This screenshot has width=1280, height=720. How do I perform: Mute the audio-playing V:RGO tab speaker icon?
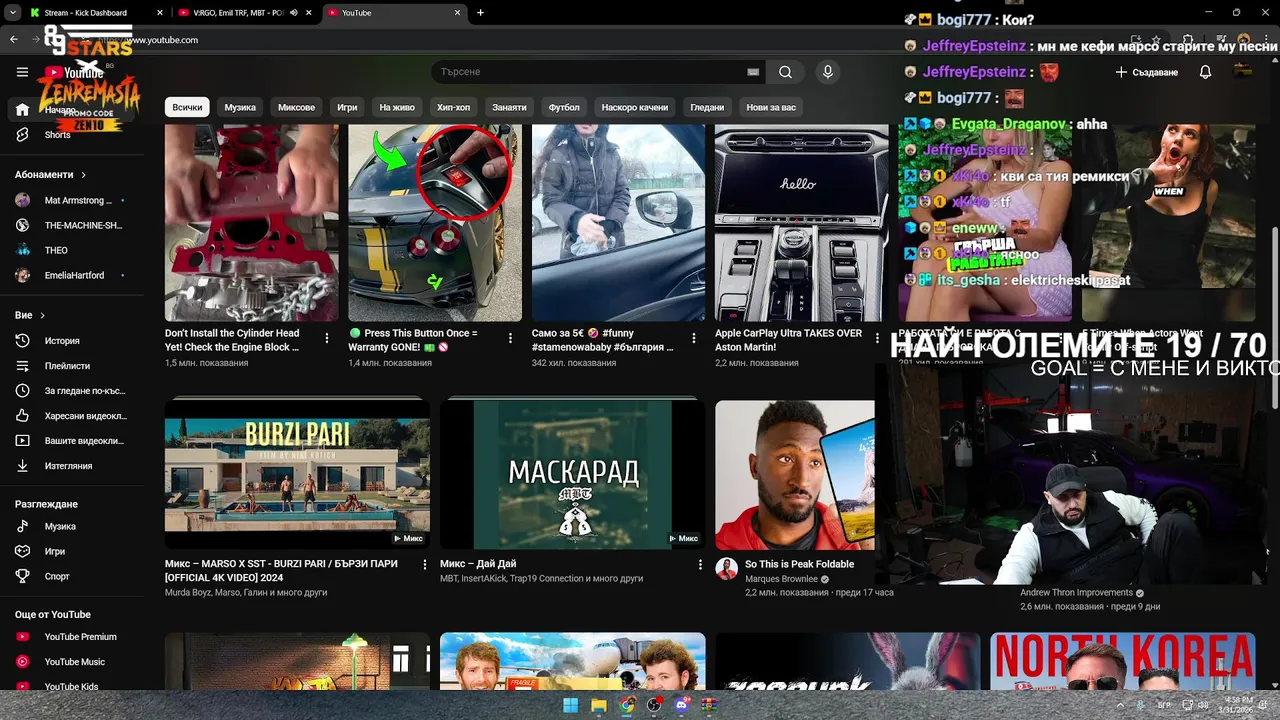pyautogui.click(x=294, y=13)
